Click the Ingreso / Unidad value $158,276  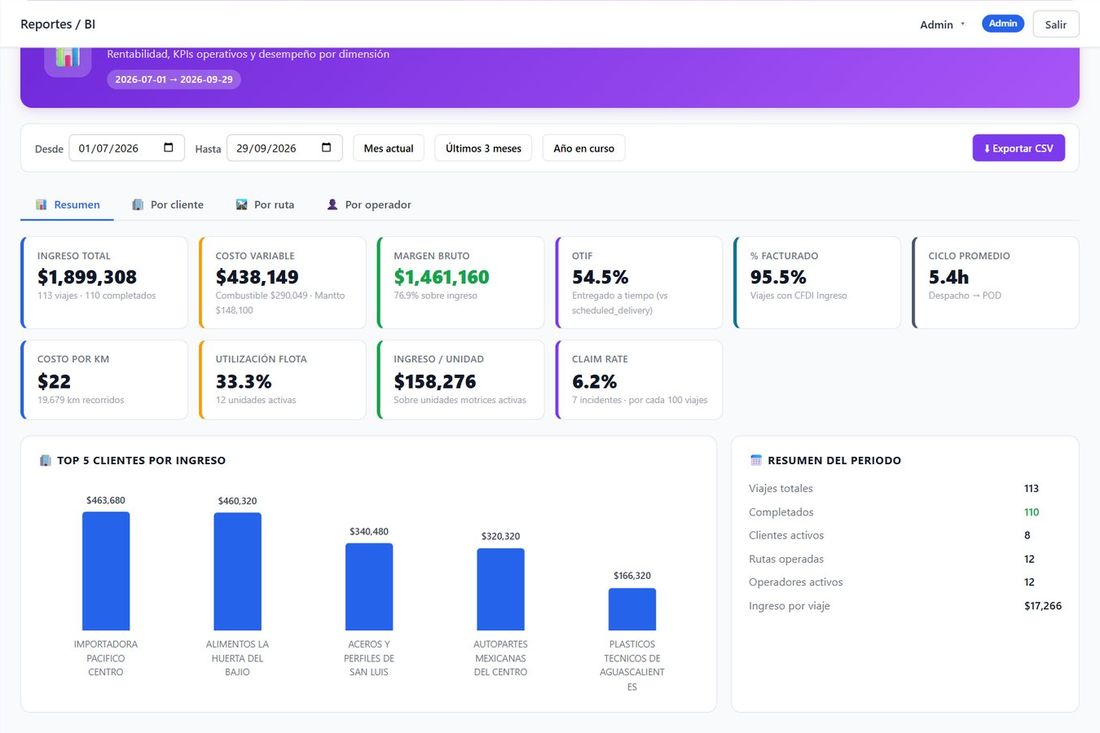[435, 382]
